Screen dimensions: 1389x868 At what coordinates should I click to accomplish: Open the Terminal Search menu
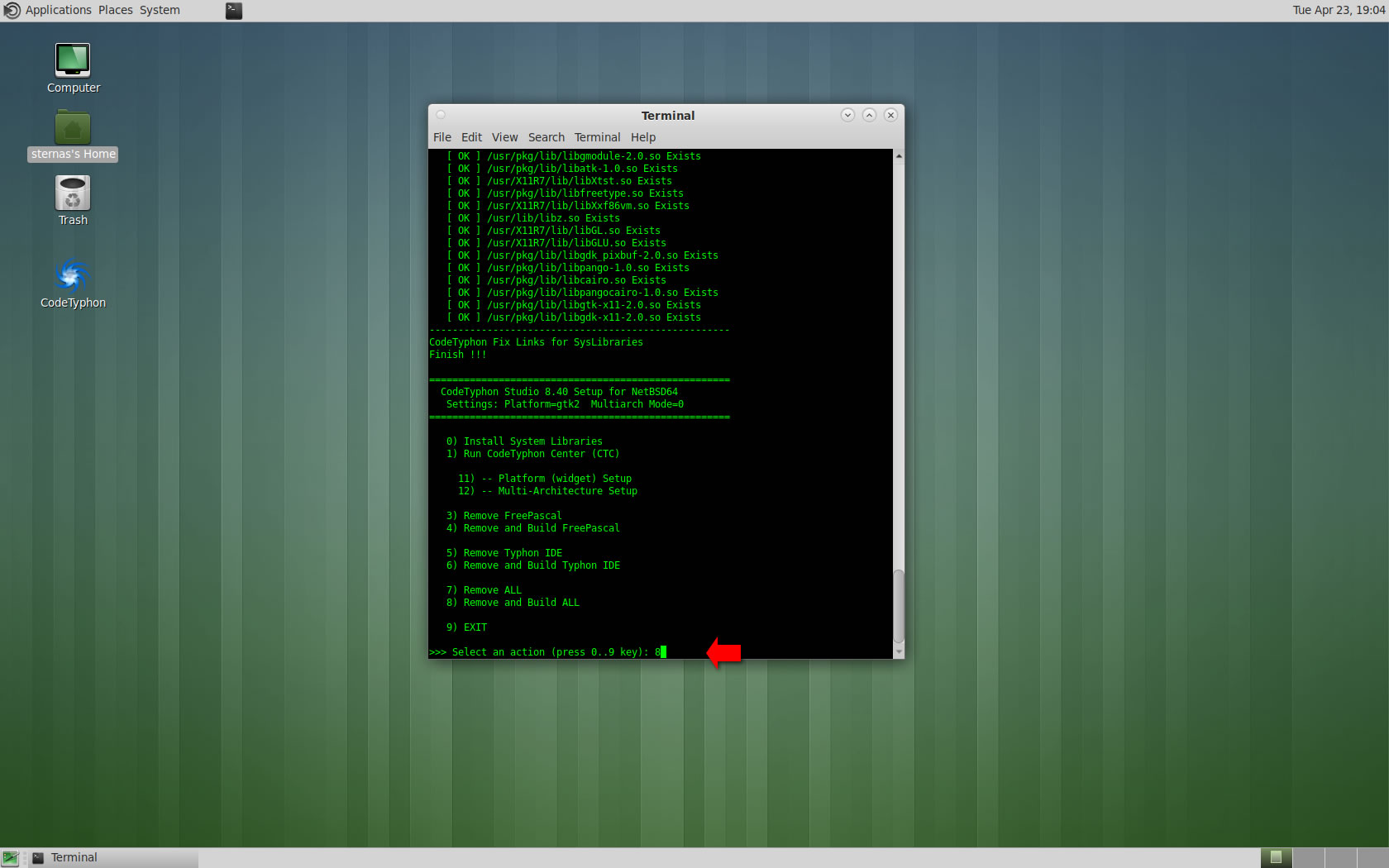pos(547,137)
